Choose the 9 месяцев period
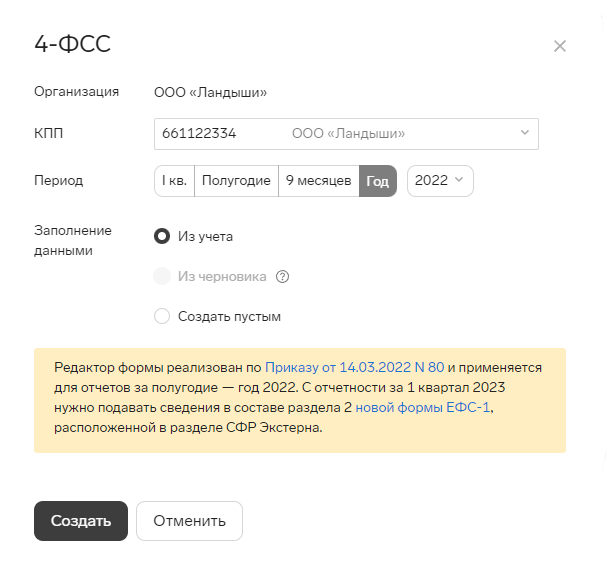 pyautogui.click(x=319, y=181)
